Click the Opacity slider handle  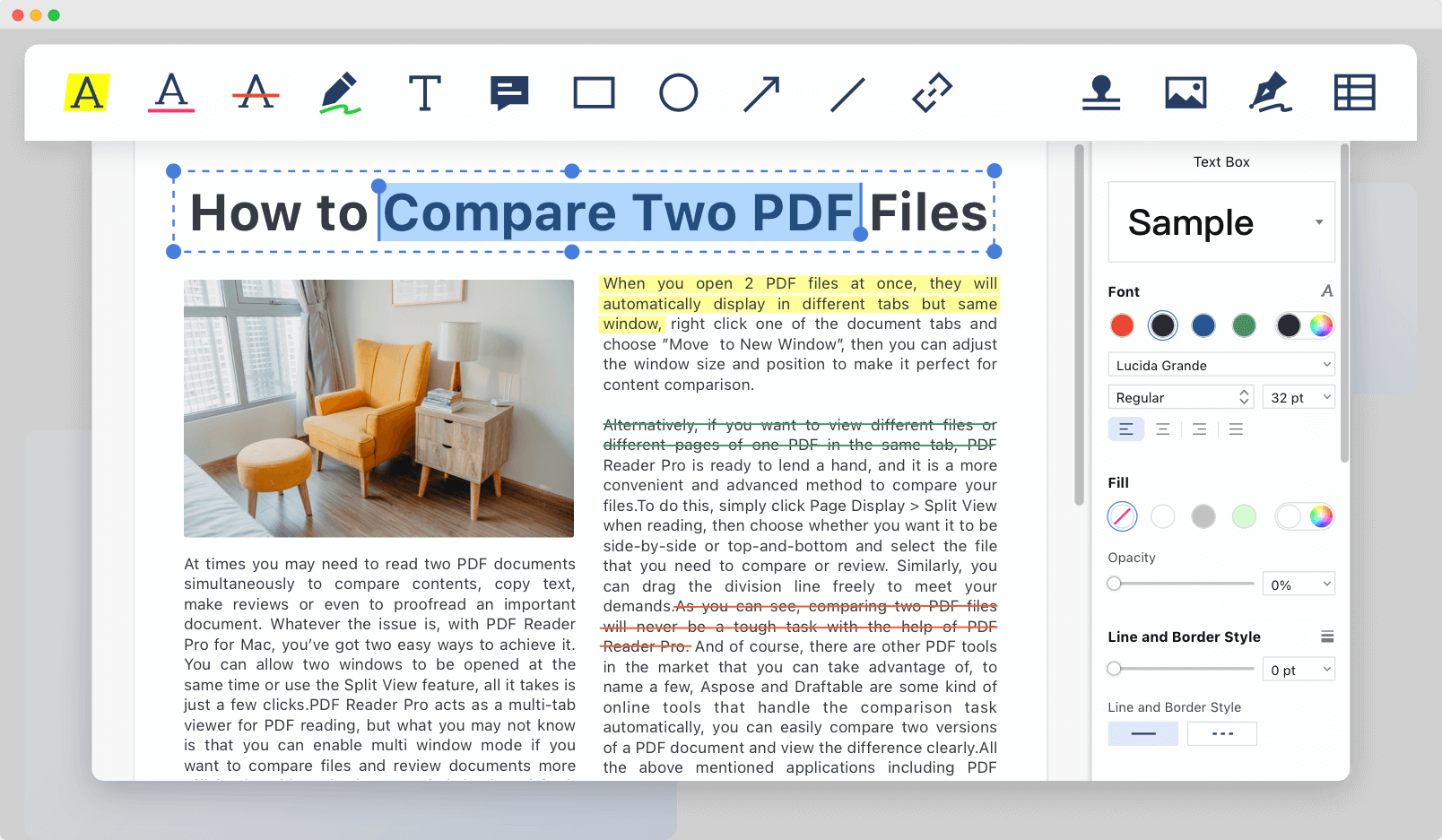(x=1114, y=584)
